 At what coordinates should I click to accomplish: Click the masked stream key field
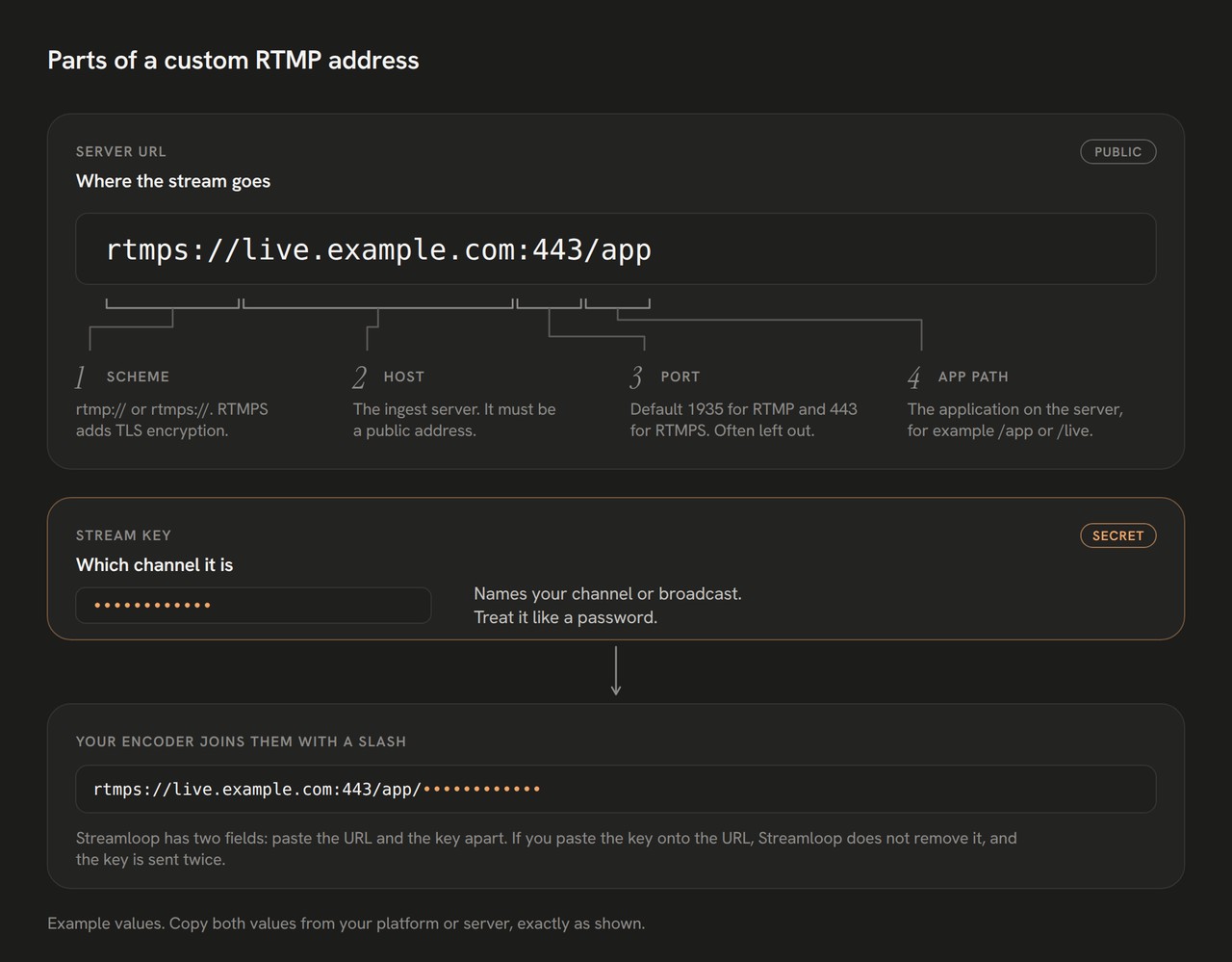pos(253,605)
